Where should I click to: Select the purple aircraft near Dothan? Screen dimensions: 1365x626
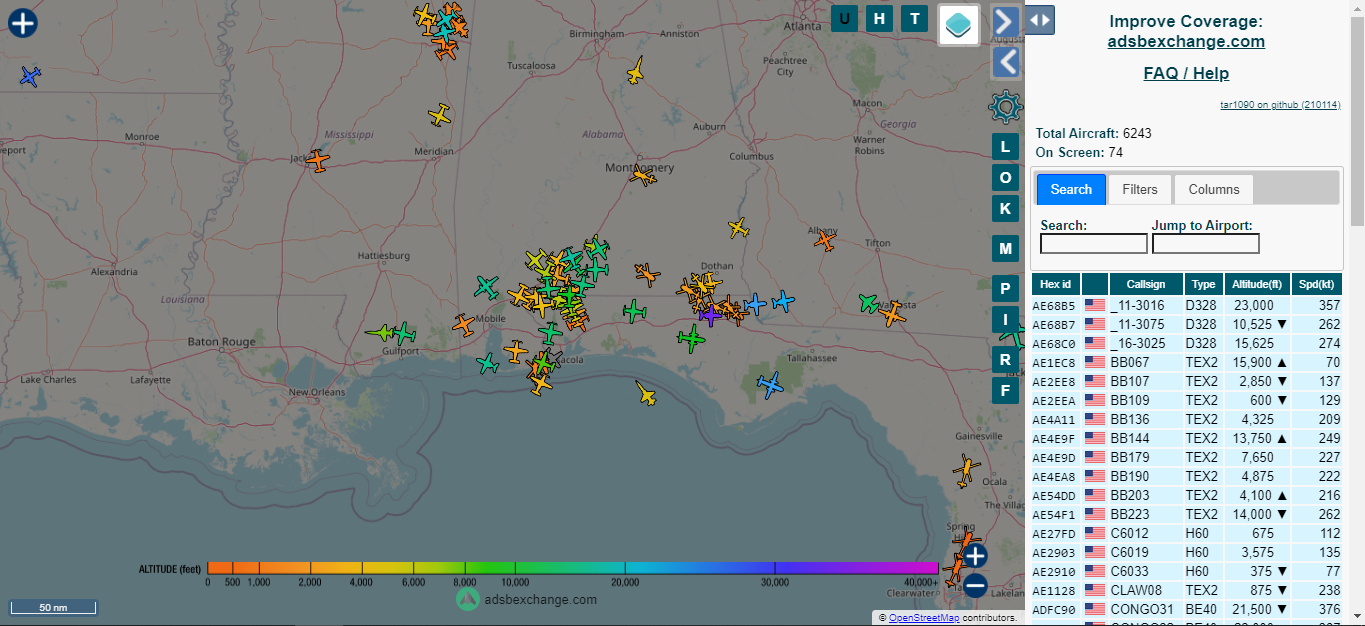click(709, 315)
